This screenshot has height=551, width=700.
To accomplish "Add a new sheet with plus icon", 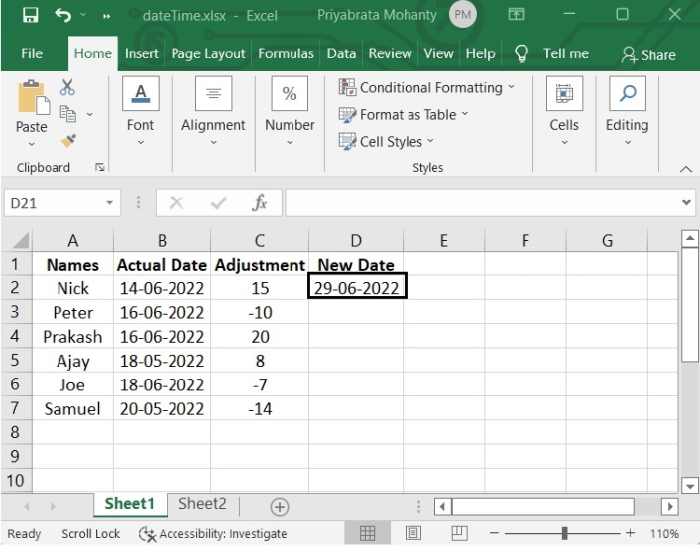I will [x=280, y=507].
